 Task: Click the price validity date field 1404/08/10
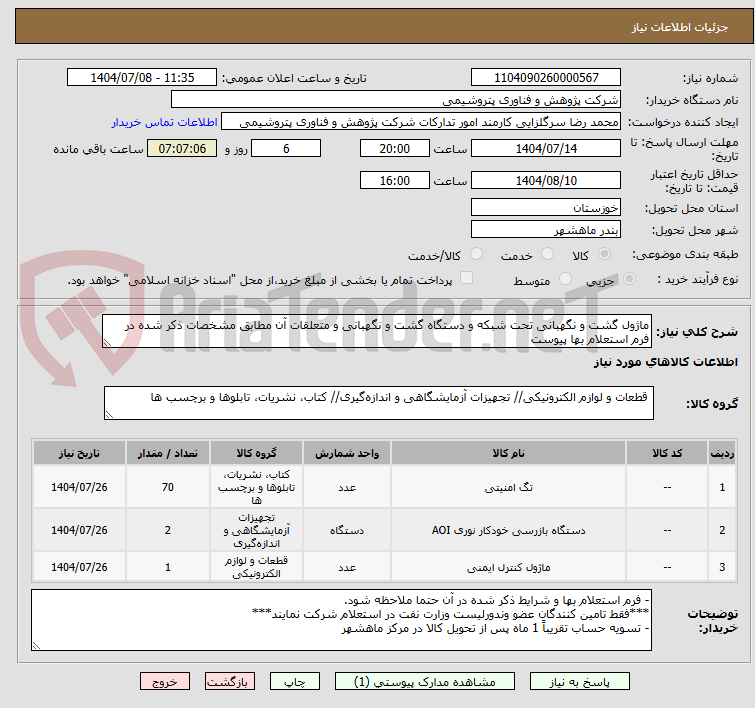pos(545,181)
